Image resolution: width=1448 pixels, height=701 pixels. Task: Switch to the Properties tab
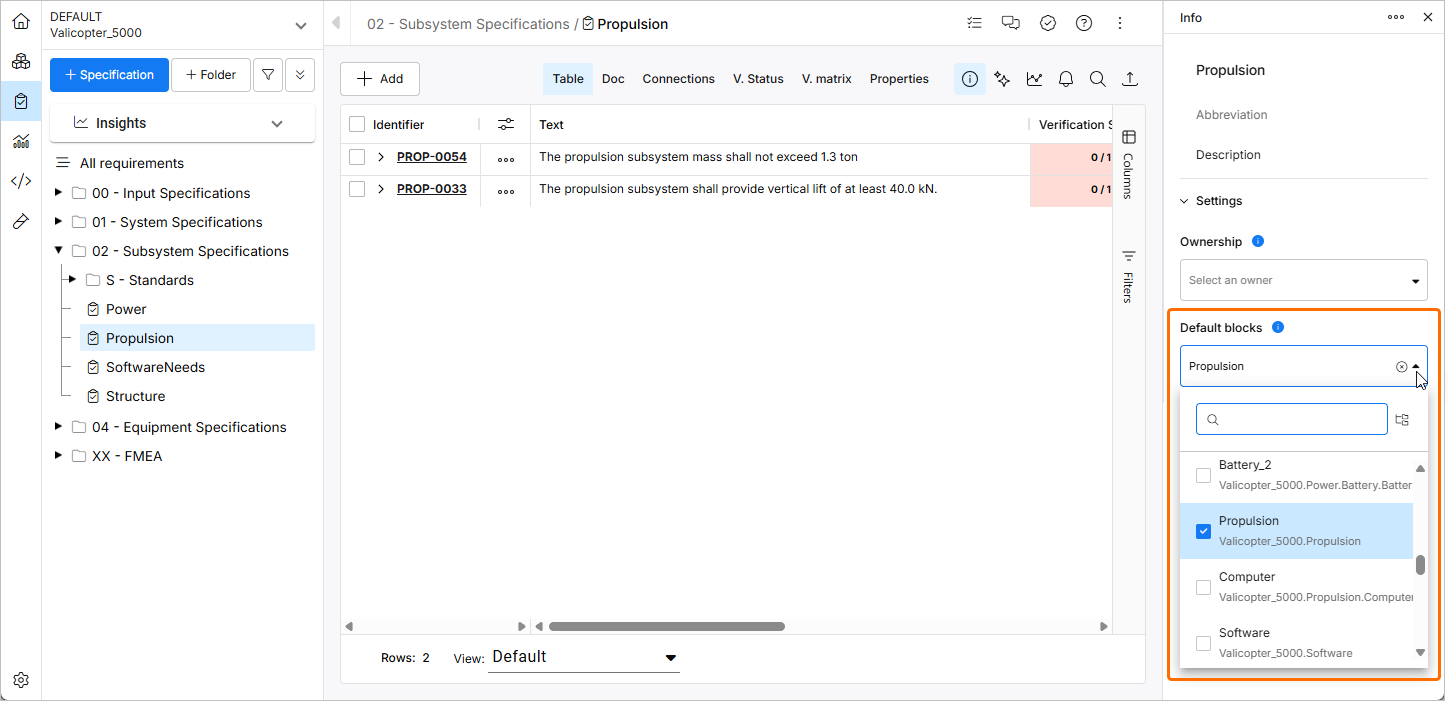[x=899, y=79]
